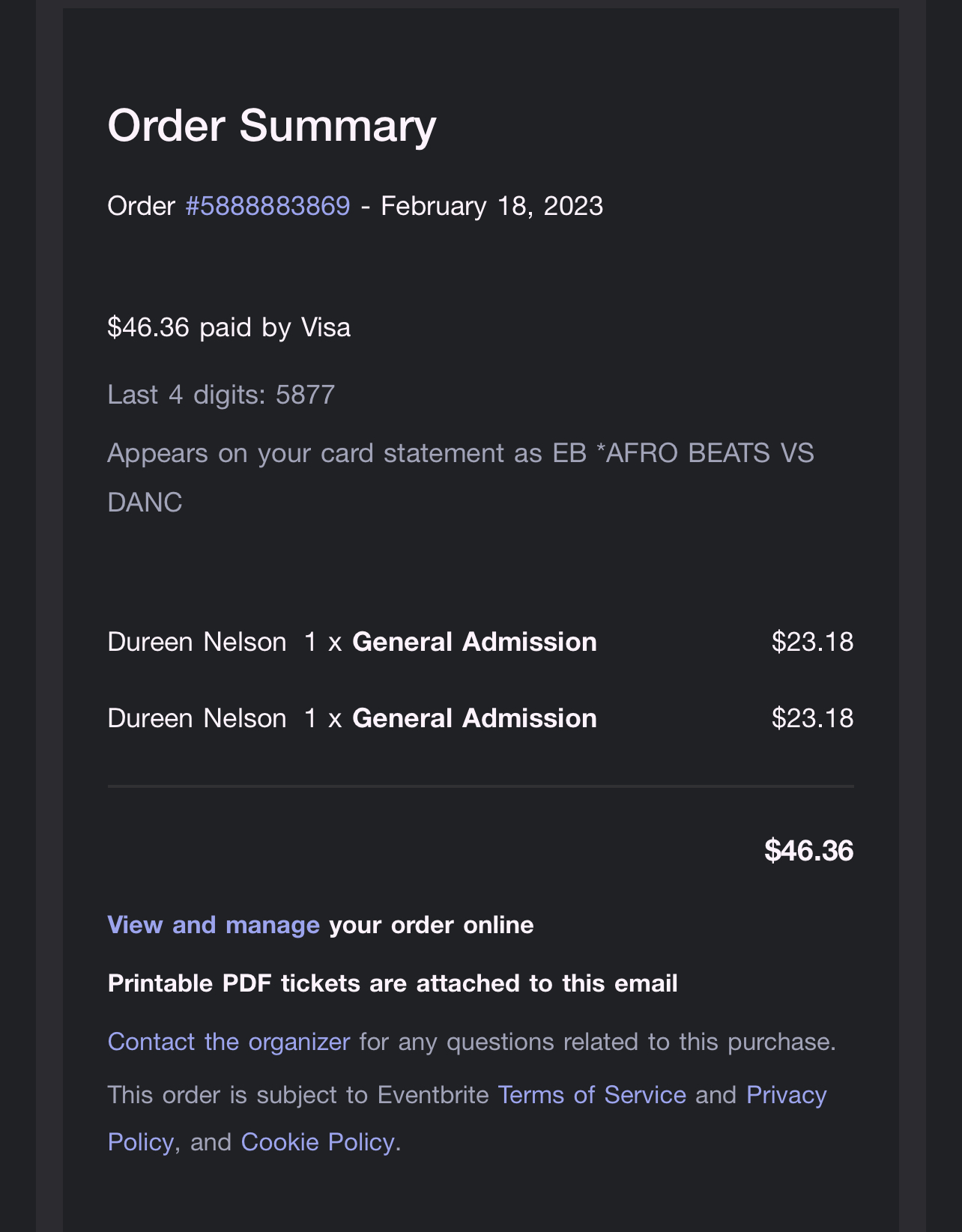Viewport: 962px width, 1232px height.
Task: Select the second General Admission ticket label
Action: (x=474, y=718)
